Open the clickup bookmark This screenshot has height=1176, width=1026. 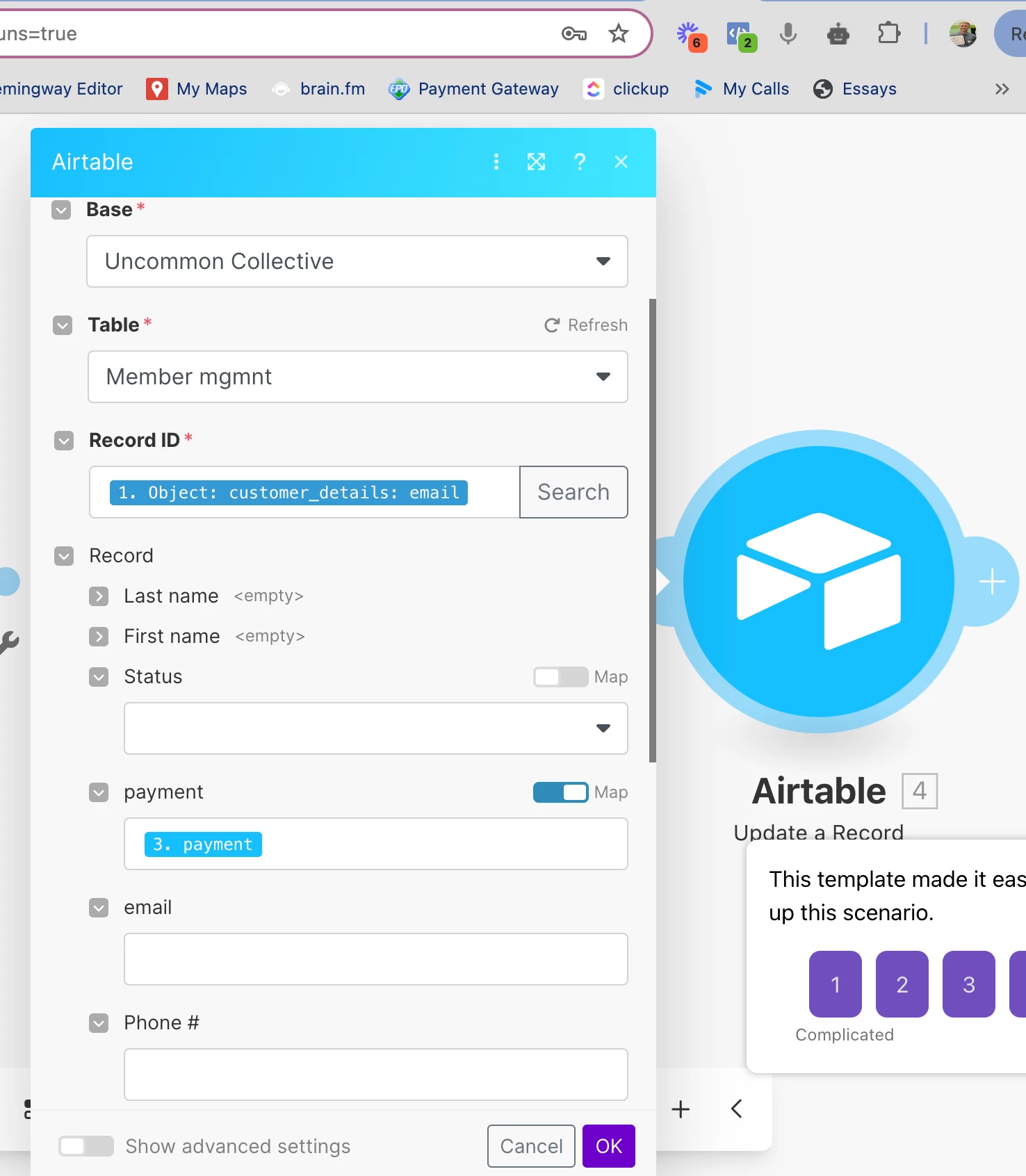[x=626, y=89]
